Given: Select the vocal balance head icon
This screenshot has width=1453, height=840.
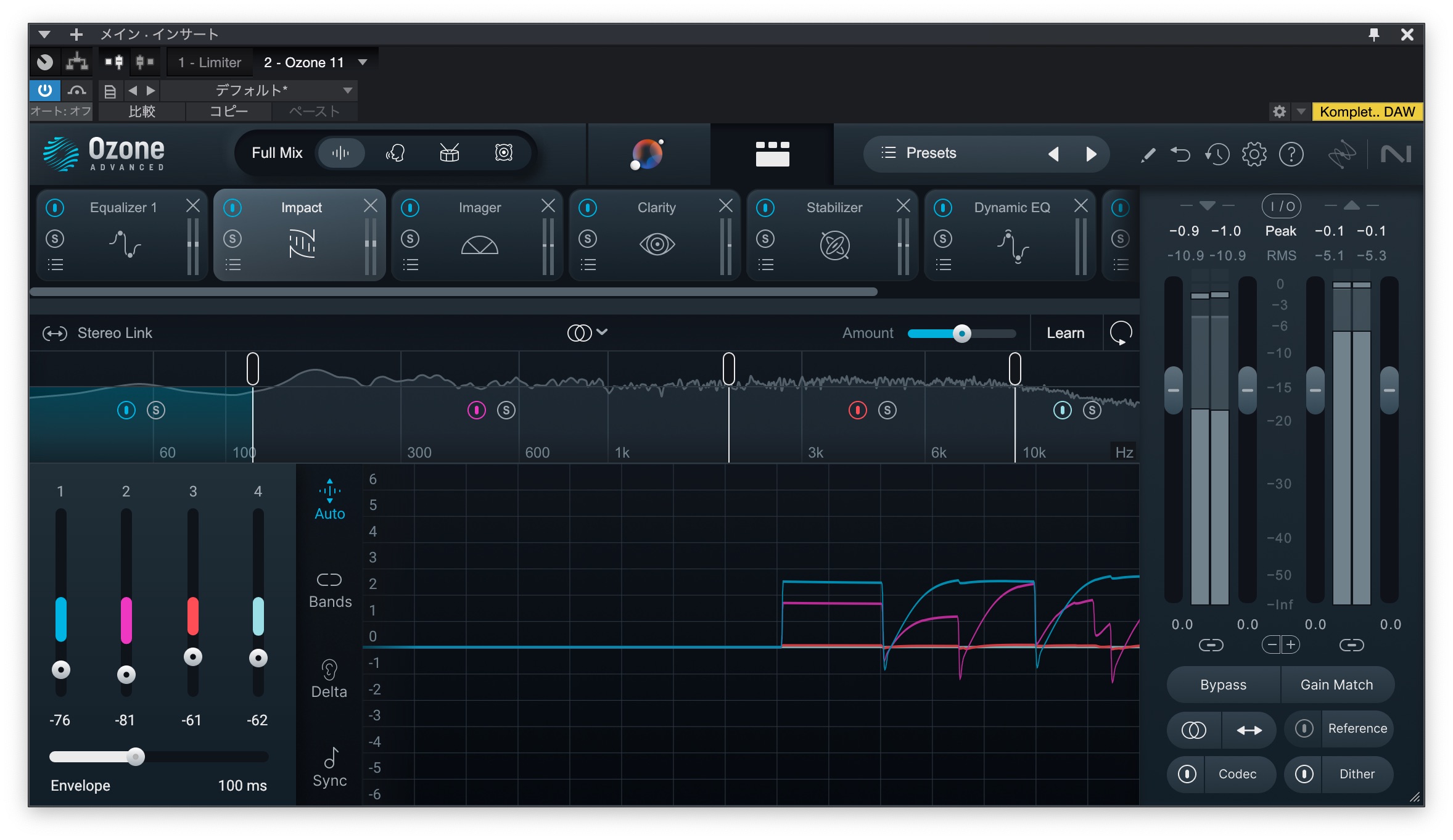Looking at the screenshot, I should pyautogui.click(x=395, y=153).
